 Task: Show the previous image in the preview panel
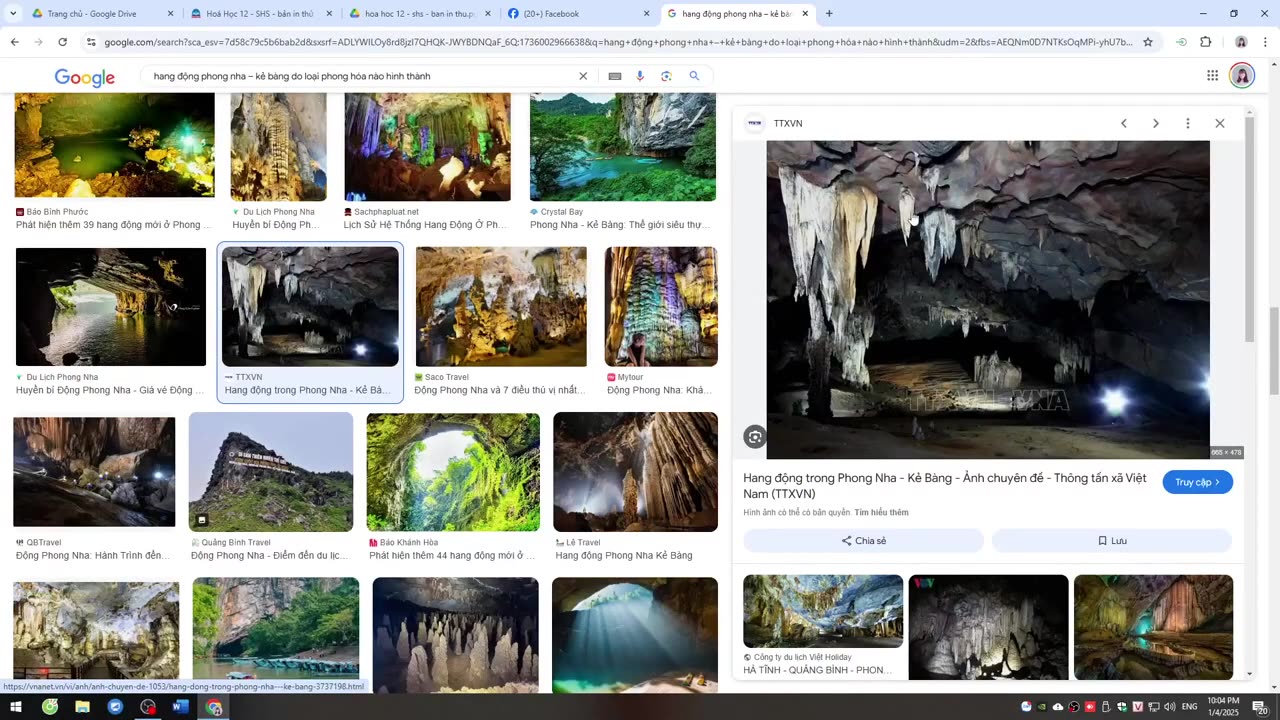(1124, 123)
